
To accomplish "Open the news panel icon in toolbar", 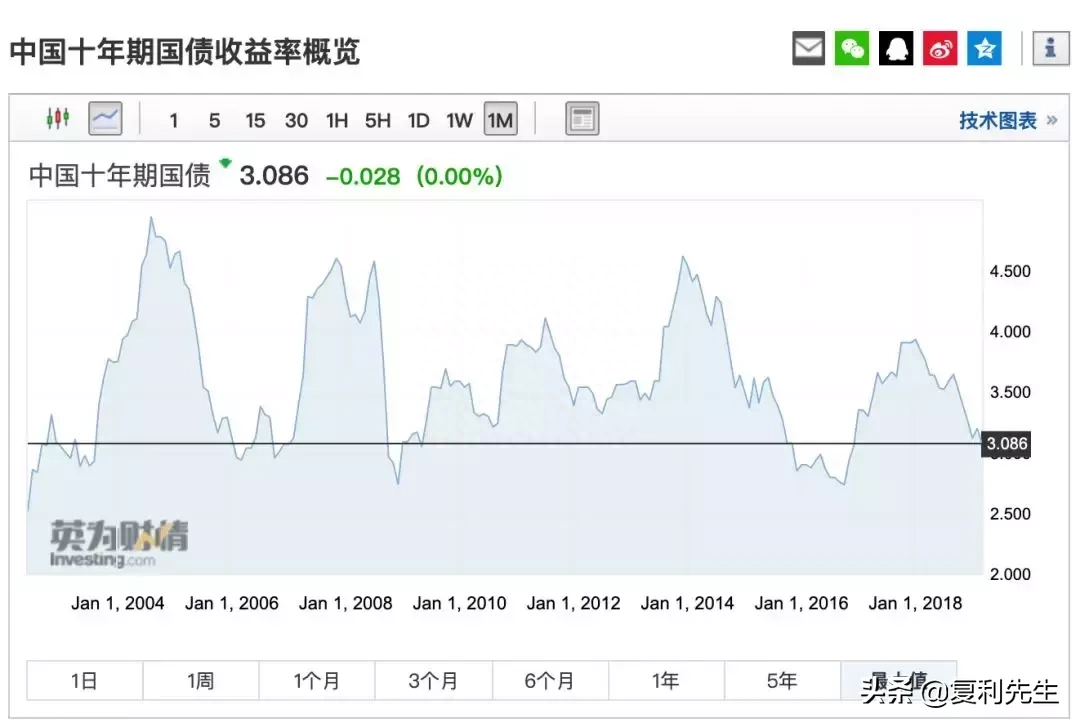I will tap(582, 119).
